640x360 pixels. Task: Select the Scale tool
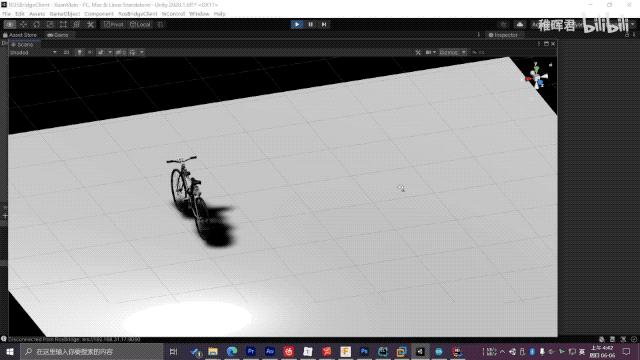(50, 24)
